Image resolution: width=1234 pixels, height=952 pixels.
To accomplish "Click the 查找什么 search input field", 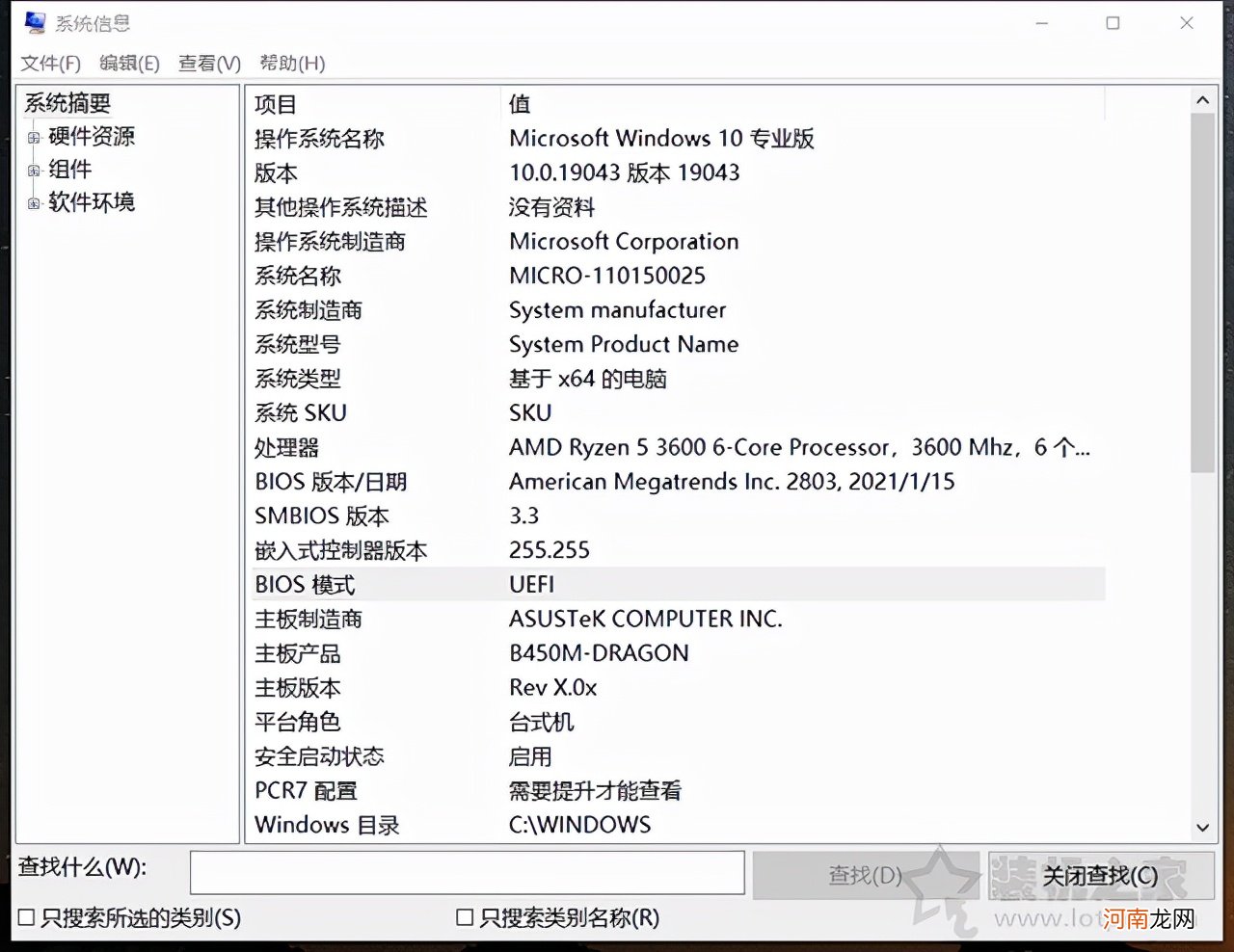I will point(468,873).
